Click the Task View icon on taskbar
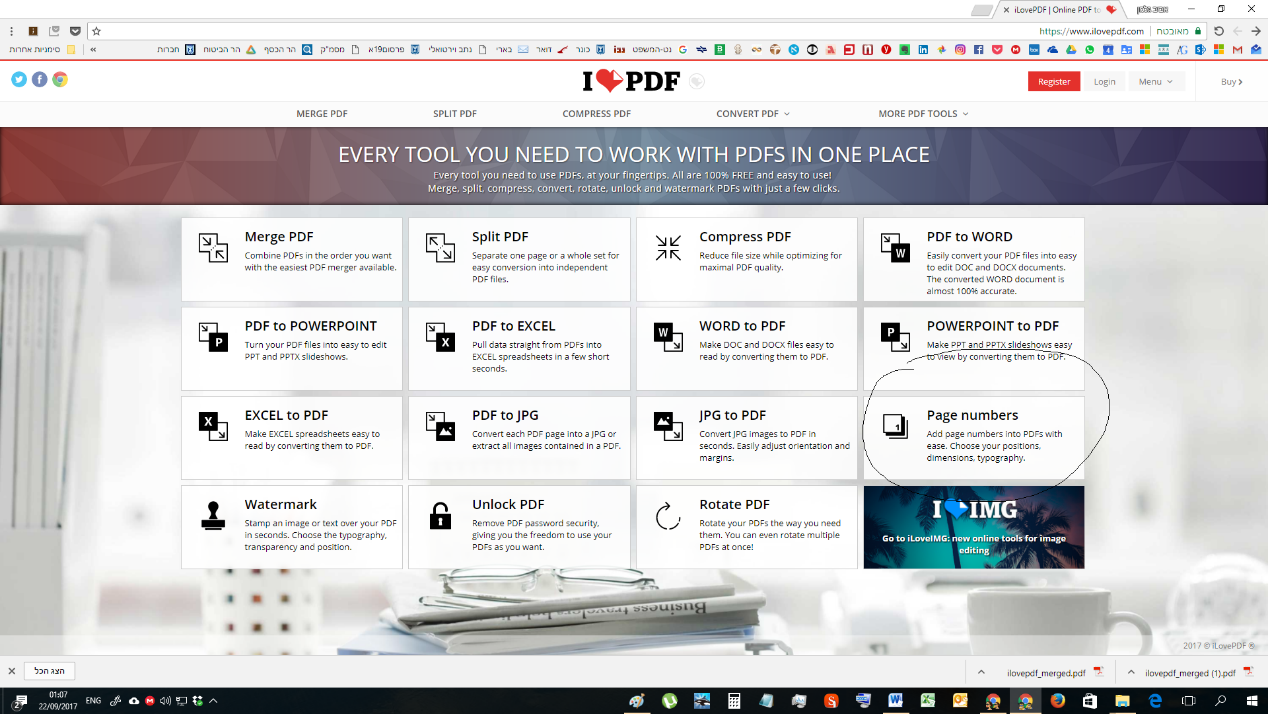 click(1189, 700)
